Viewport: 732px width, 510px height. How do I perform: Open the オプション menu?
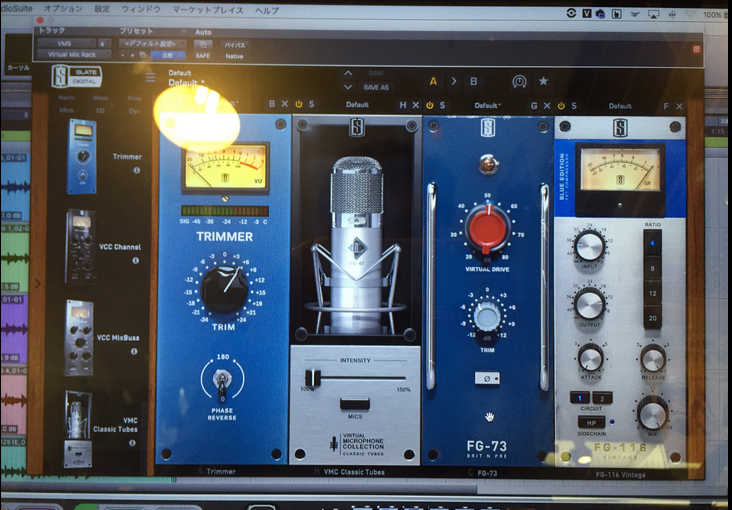pos(63,8)
